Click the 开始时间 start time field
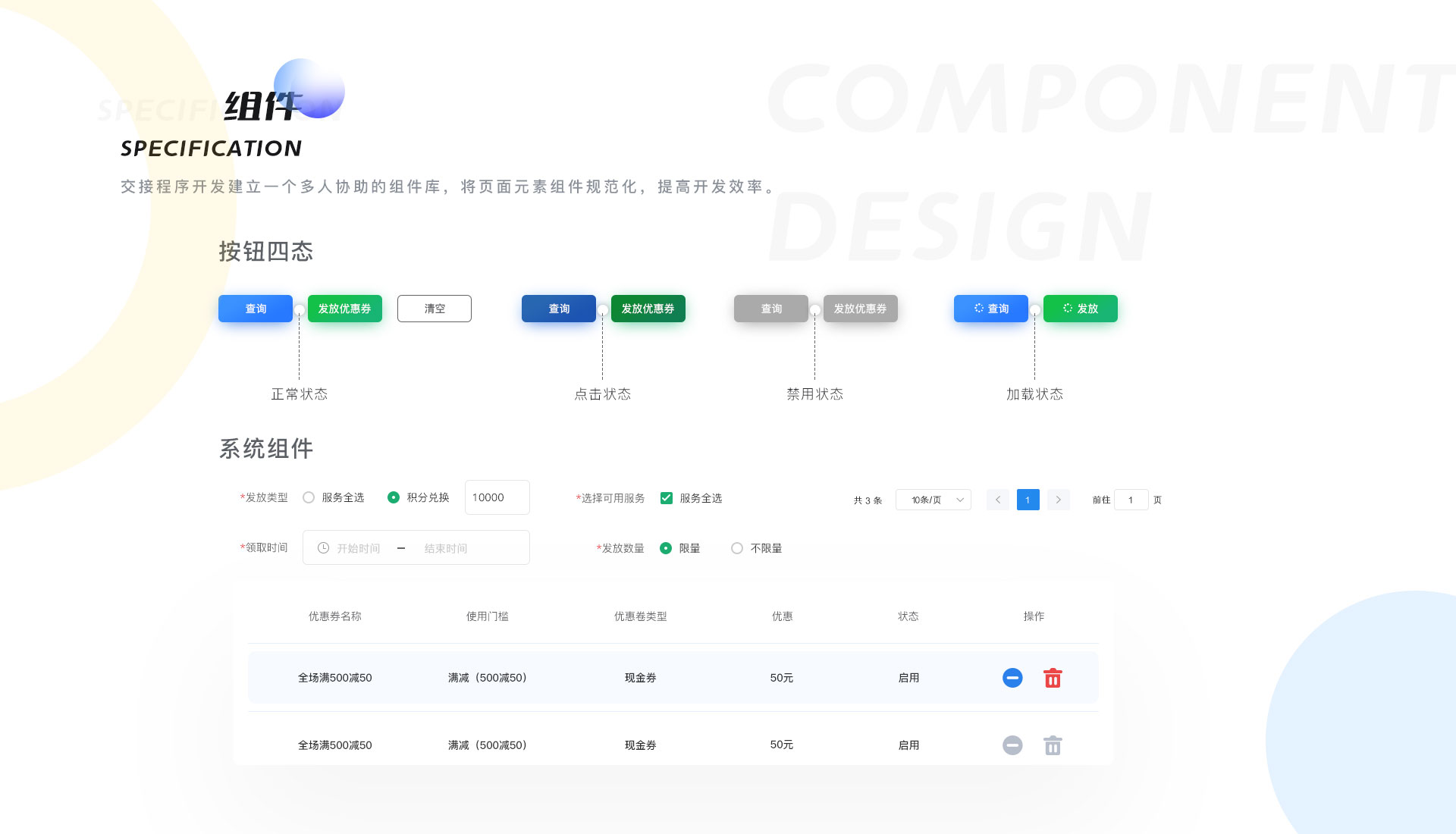Screen dimensions: 1456x834 359,548
